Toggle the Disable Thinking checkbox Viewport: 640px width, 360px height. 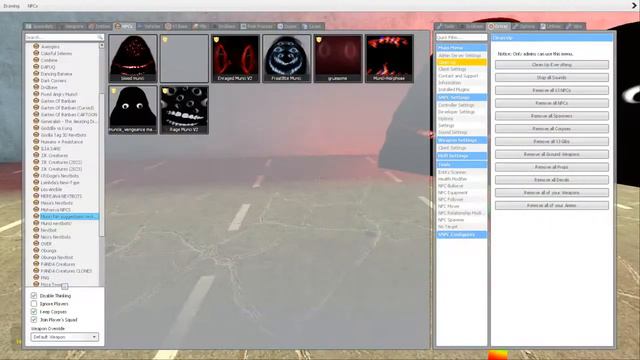pos(34,296)
